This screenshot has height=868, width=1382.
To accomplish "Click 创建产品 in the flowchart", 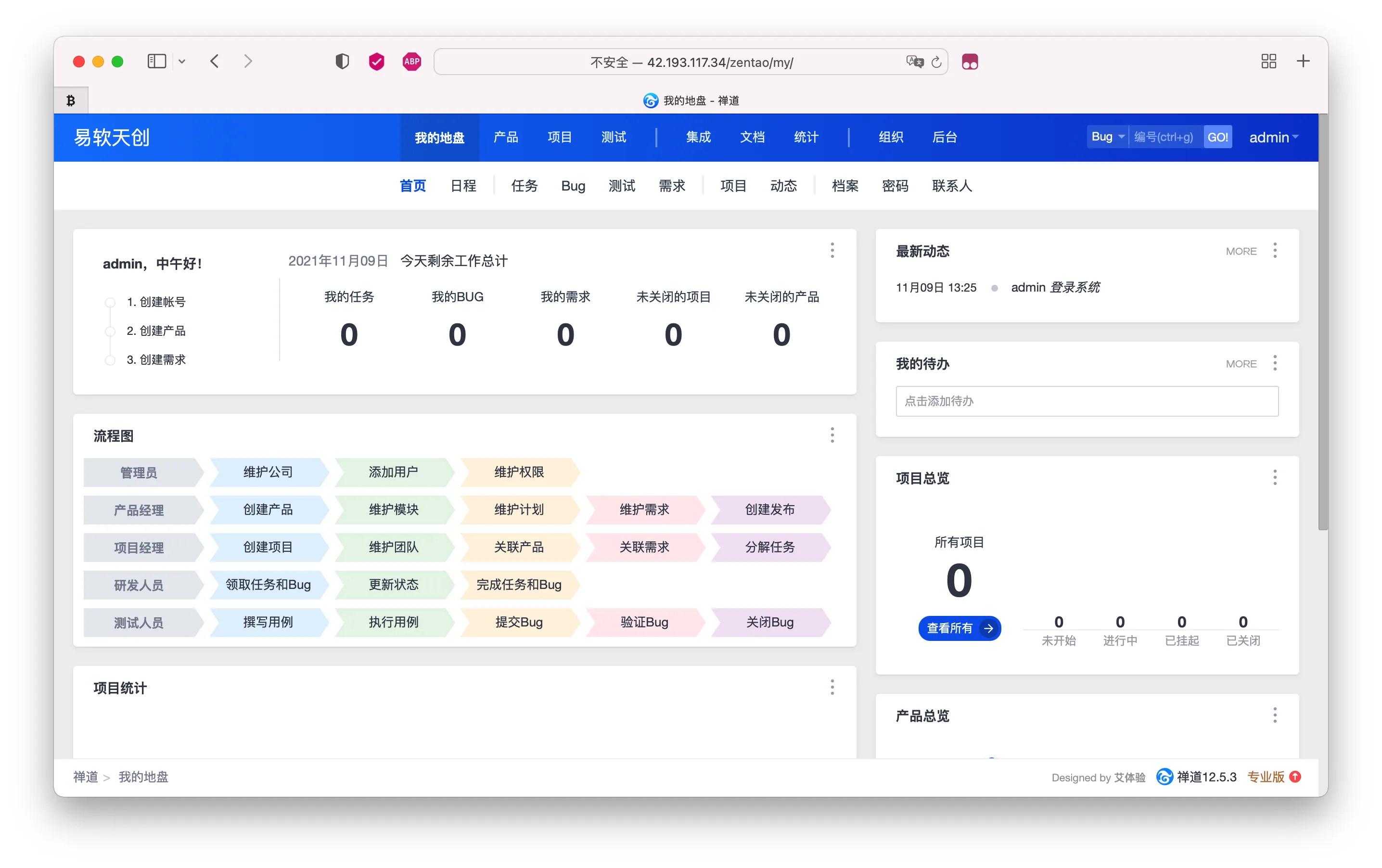I will click(x=268, y=510).
